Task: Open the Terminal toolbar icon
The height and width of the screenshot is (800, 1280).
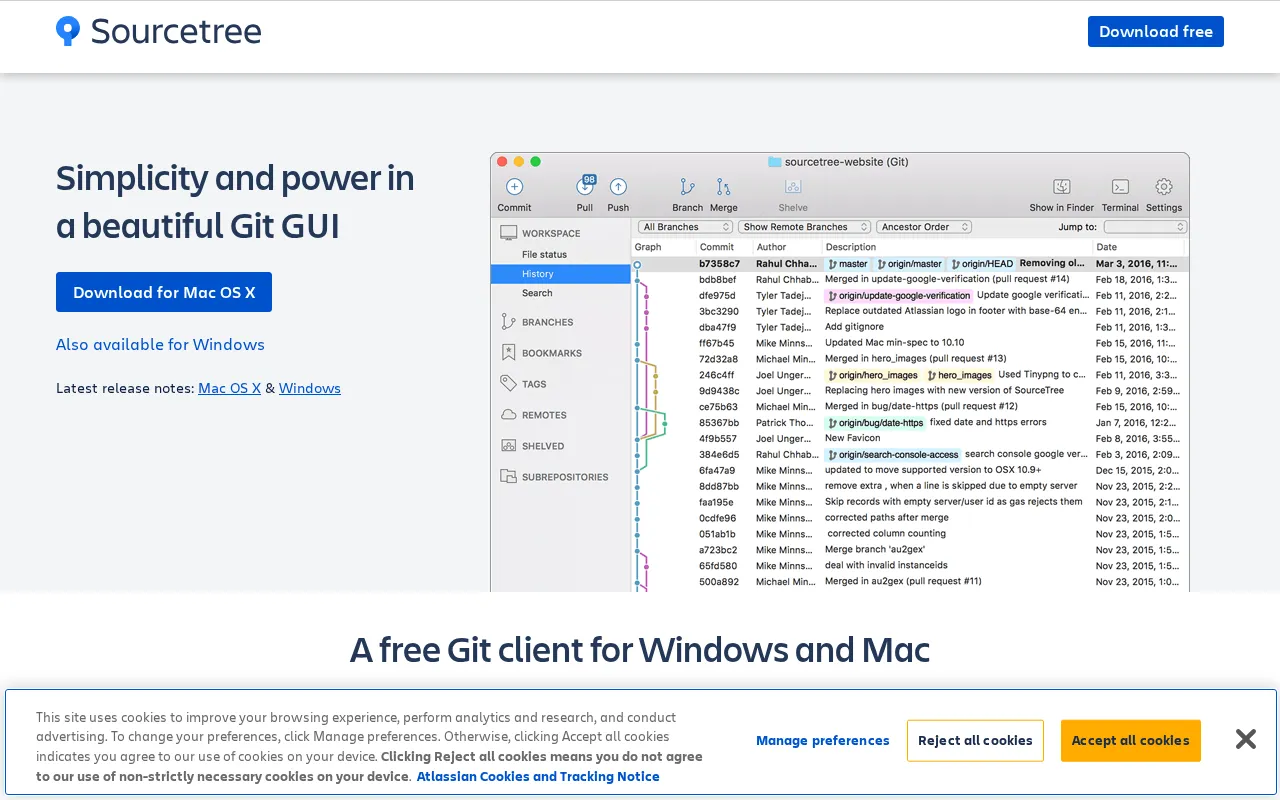Action: [x=1120, y=186]
